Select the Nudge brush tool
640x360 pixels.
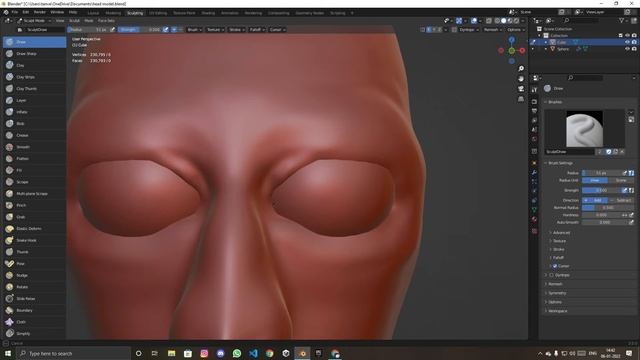[34, 276]
